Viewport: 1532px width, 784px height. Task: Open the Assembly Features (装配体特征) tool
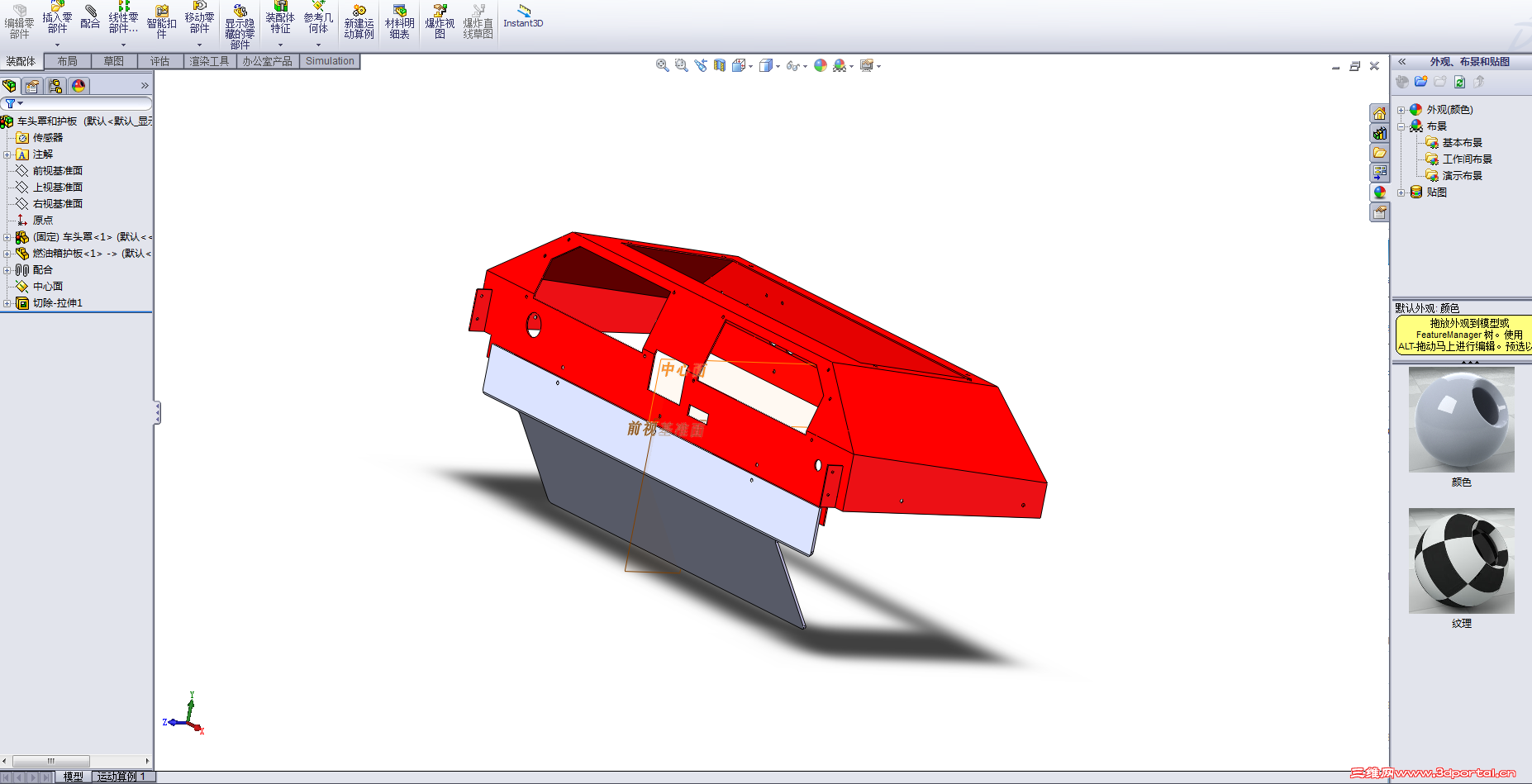click(x=280, y=18)
